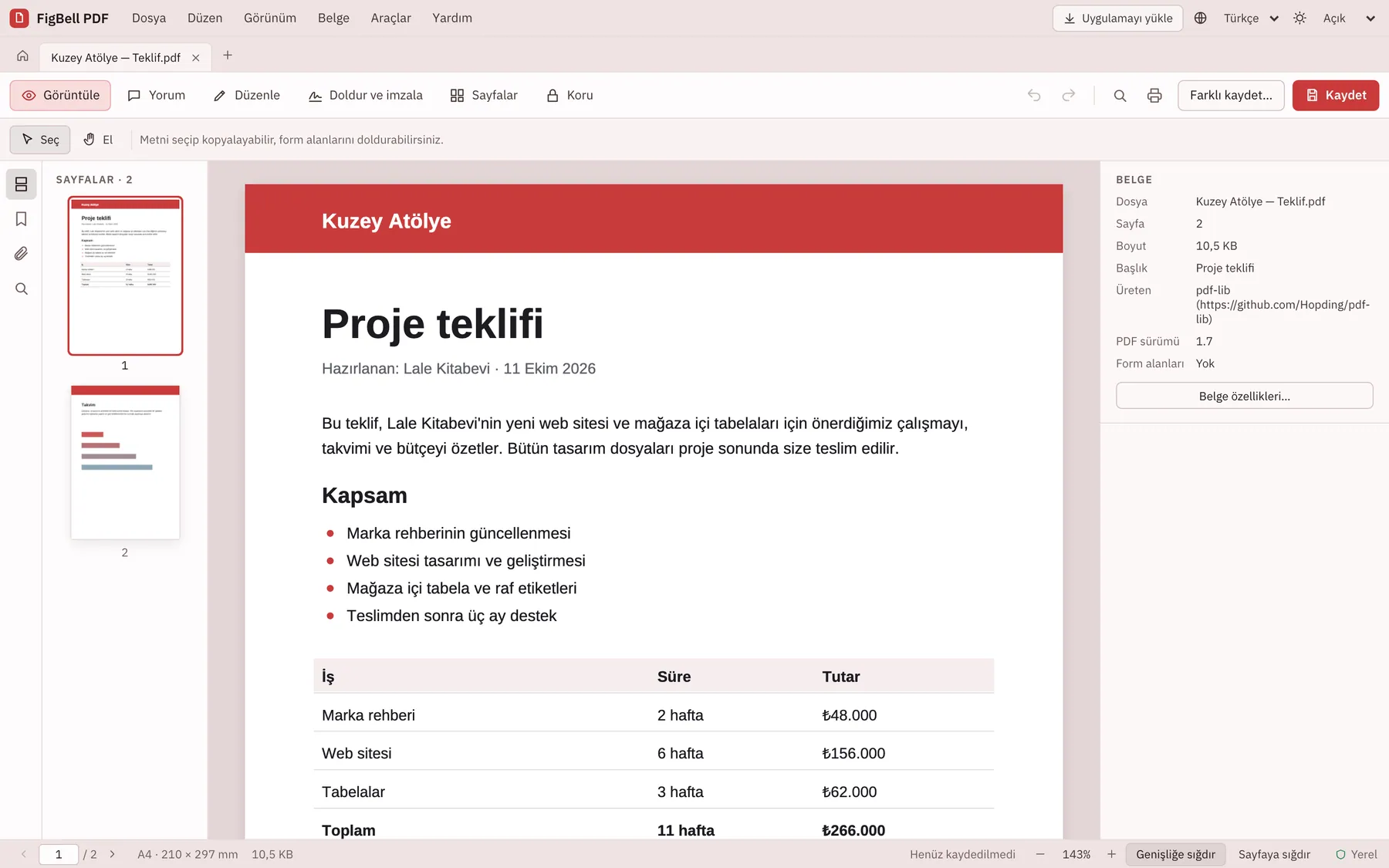Viewport: 1389px width, 868px height.
Task: Close the Kuzey Atölye — Teklif.pdf tab
Action: pyautogui.click(x=196, y=58)
